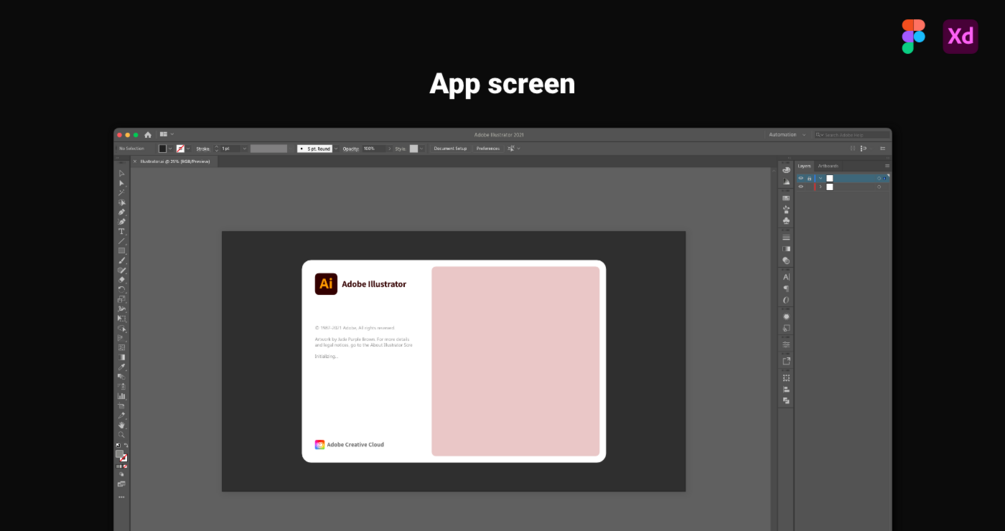1005x531 pixels.
Task: Open the stroke weight 1 pt dropdown
Action: click(244, 149)
